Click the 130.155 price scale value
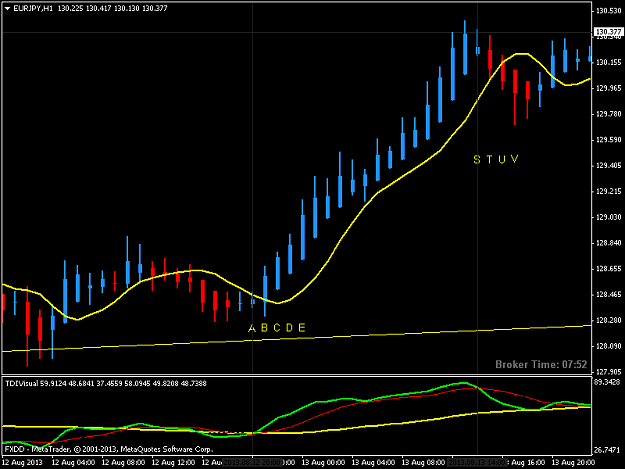The width and height of the screenshot is (625, 469). (609, 63)
